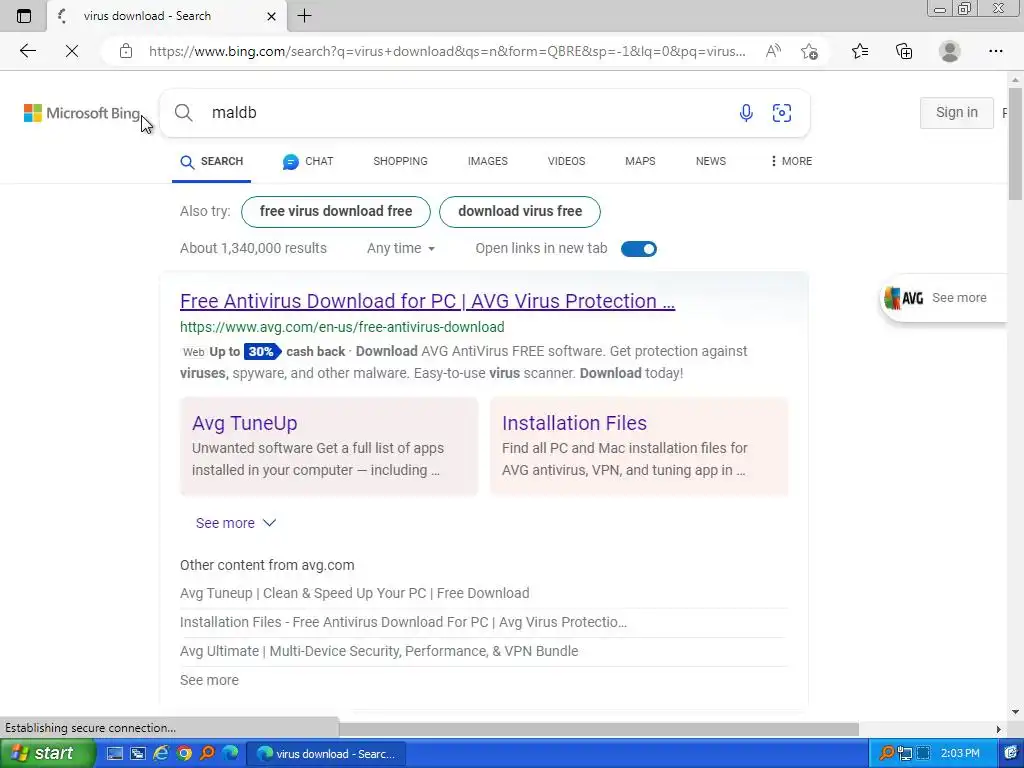Open Edge Settings and more menu

(995, 51)
